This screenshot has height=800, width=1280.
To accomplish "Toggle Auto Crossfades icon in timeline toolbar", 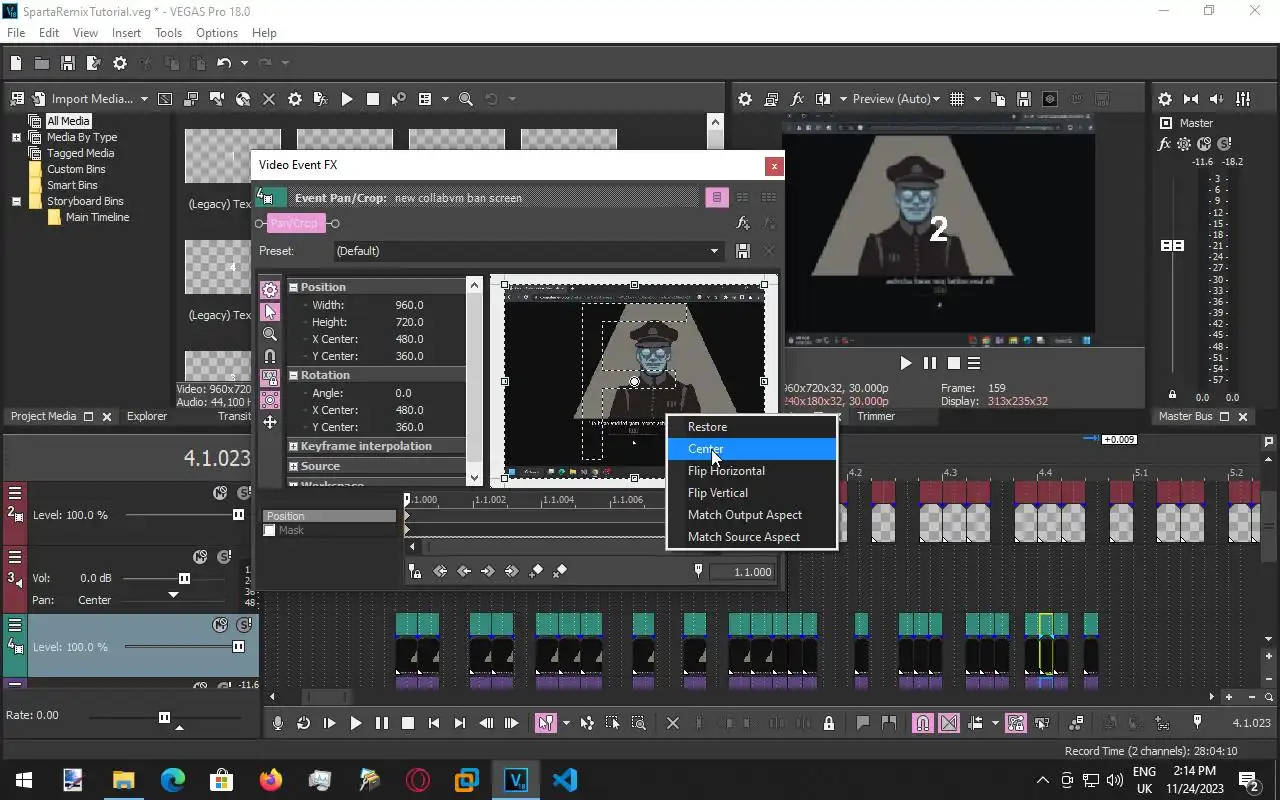I will [x=949, y=723].
